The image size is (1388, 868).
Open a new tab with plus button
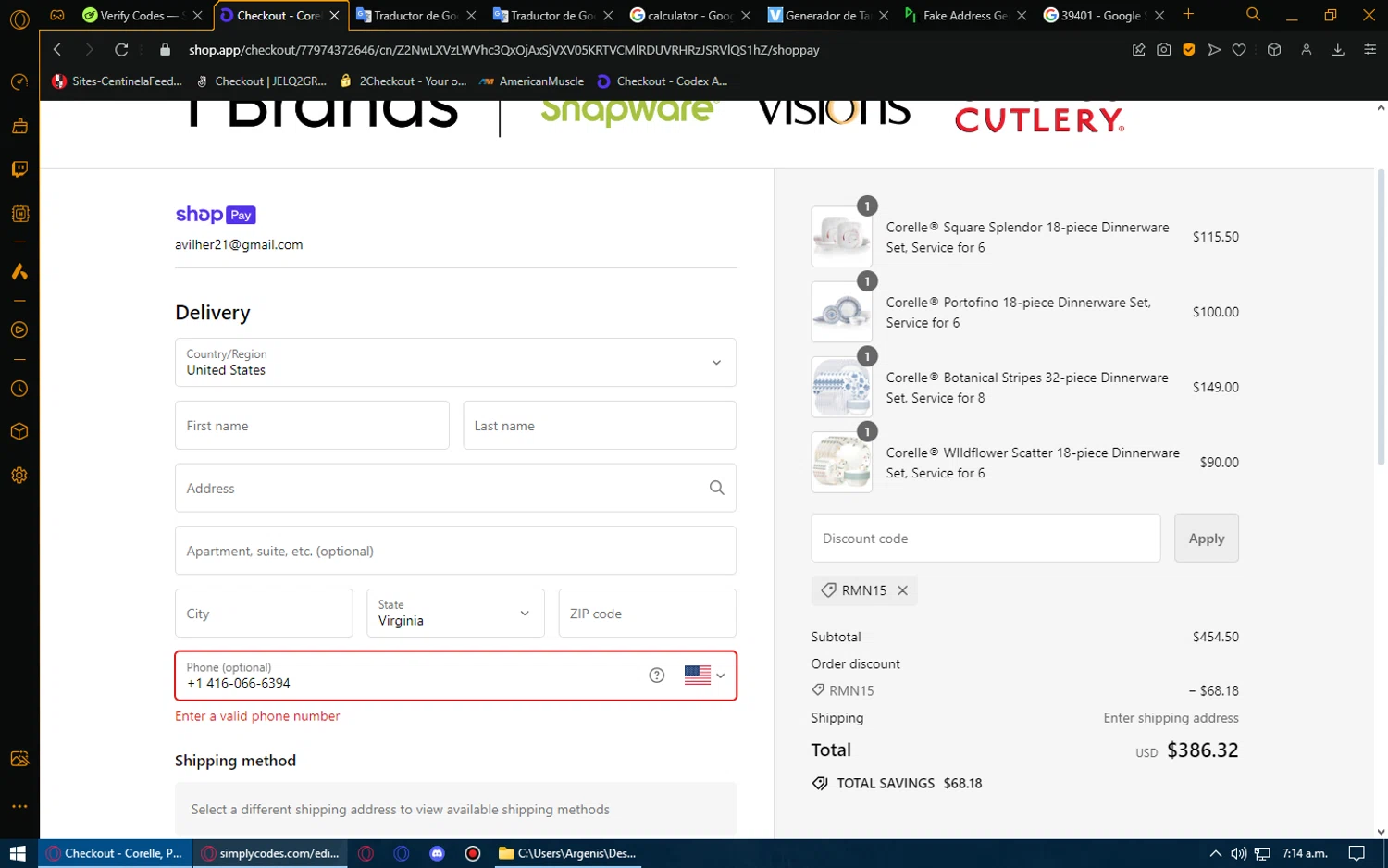click(1189, 15)
